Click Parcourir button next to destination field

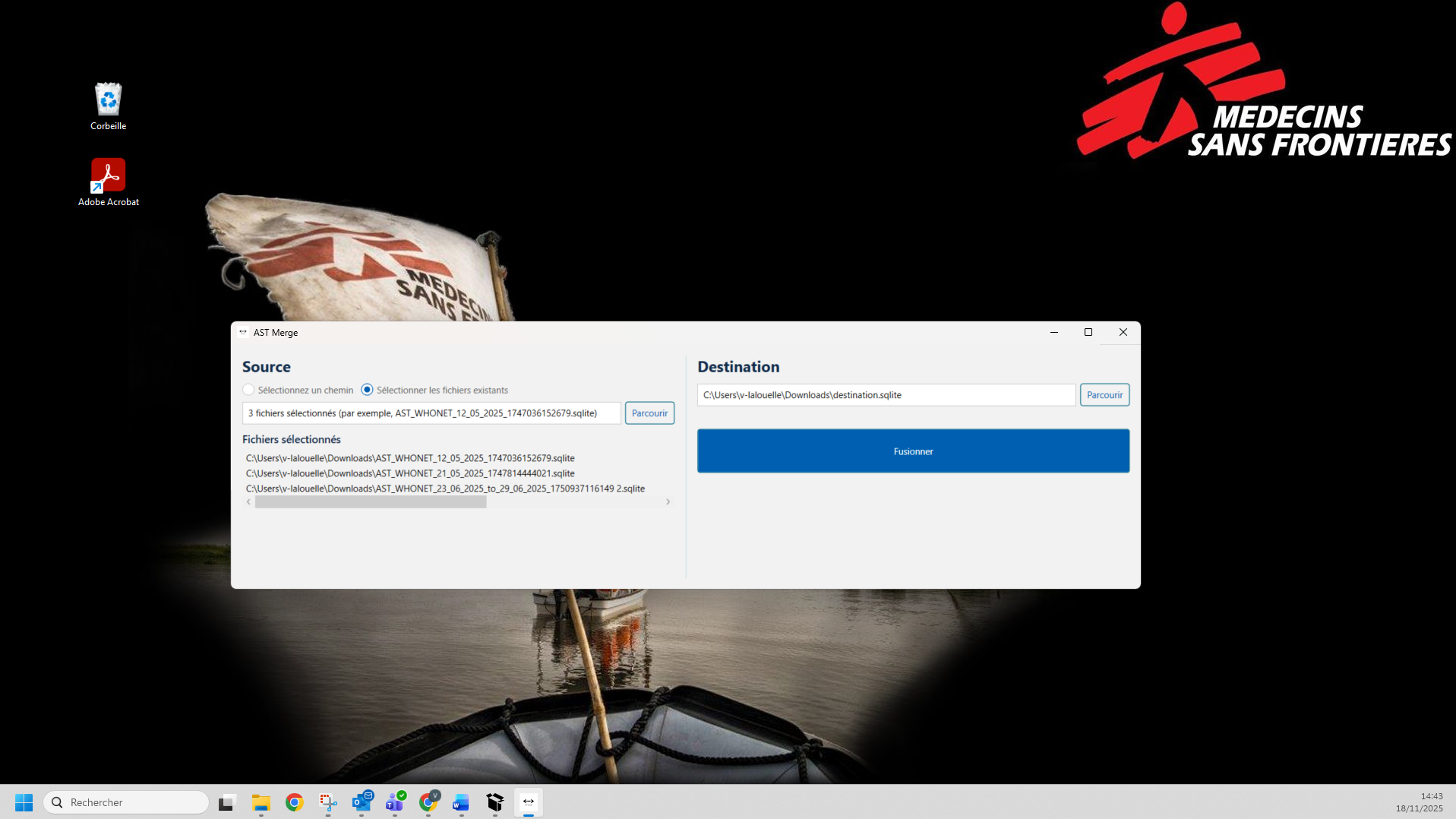[x=1104, y=395]
